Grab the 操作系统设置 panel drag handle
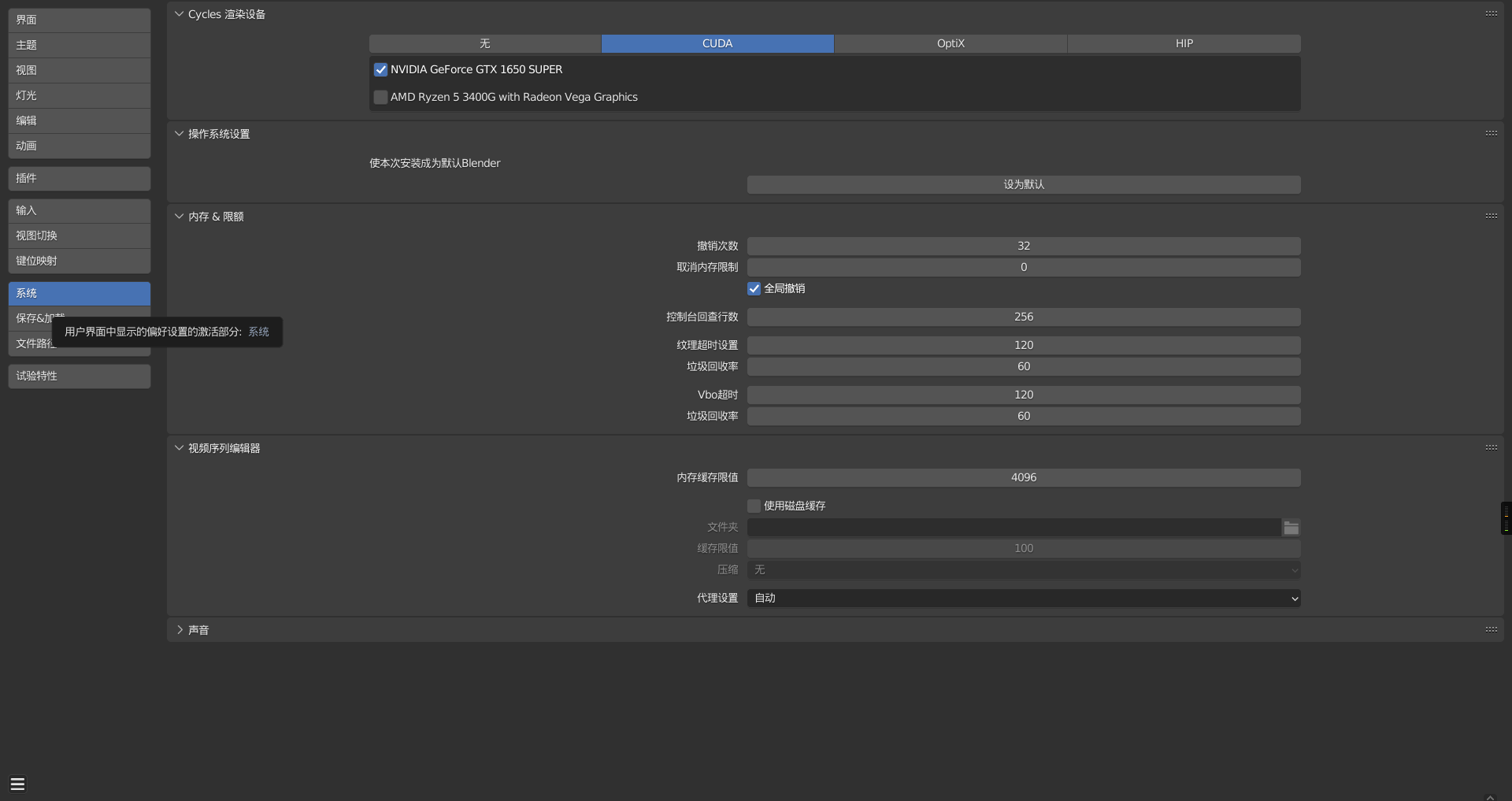The image size is (1512, 801). 1491,133
